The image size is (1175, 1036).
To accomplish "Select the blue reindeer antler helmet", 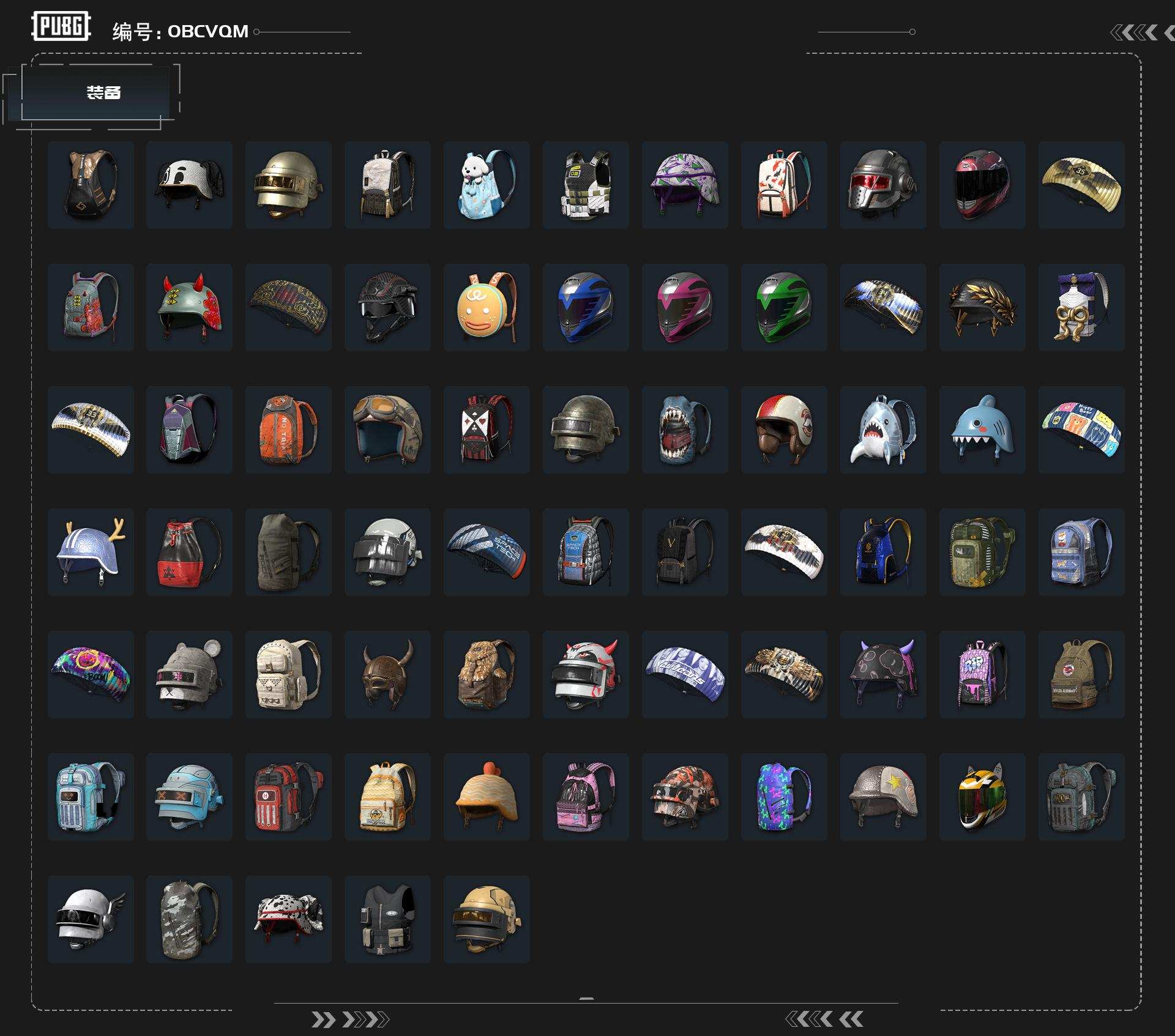I will tap(91, 552).
